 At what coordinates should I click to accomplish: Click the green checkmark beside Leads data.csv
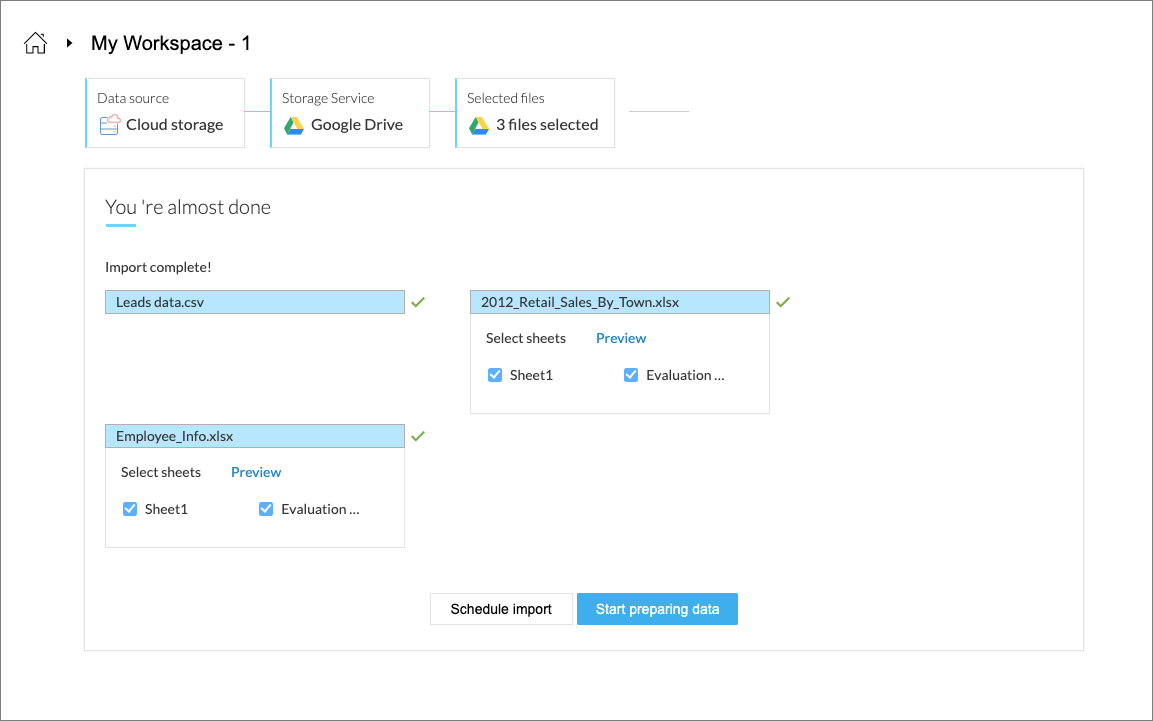click(x=418, y=301)
